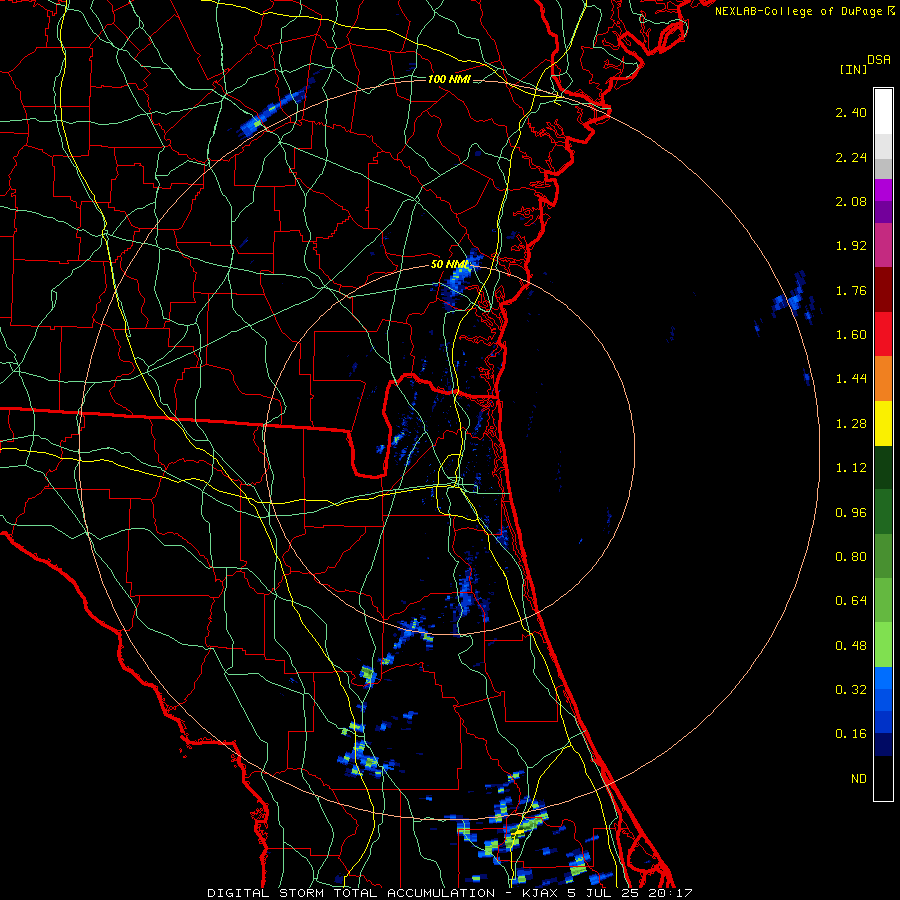Click the 2.40 legend value
Viewport: 900px width, 900px height.
(851, 112)
